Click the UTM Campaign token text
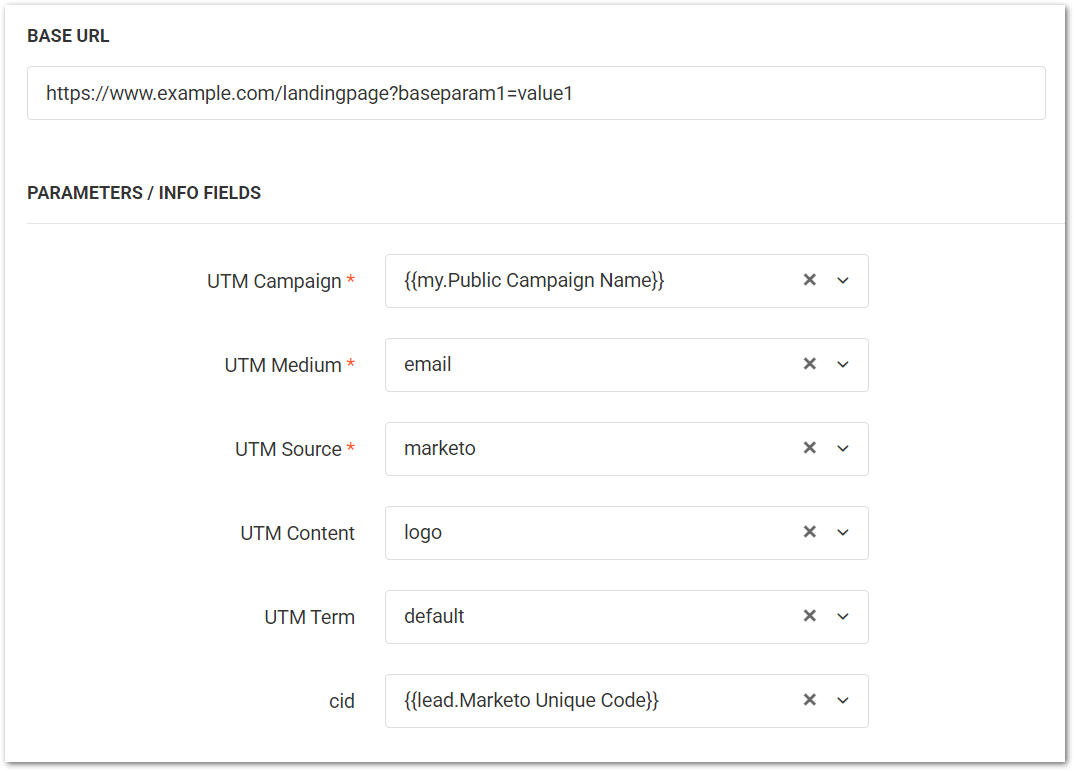 [x=534, y=281]
